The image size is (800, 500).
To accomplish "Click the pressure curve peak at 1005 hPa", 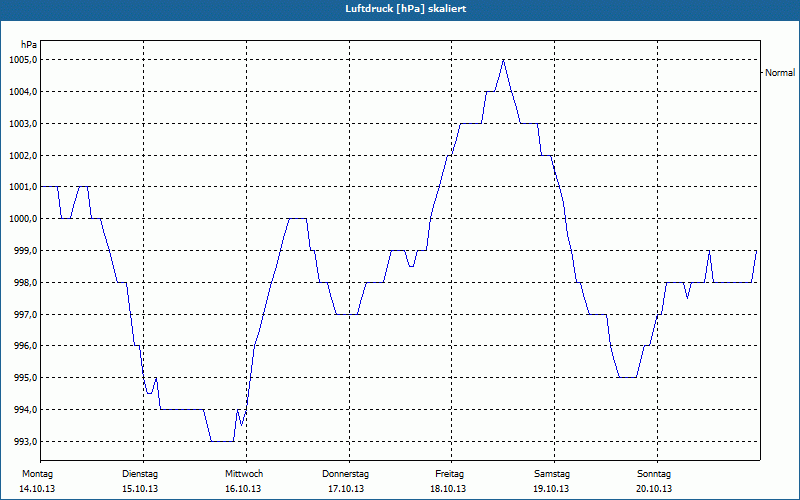I will click(504, 60).
